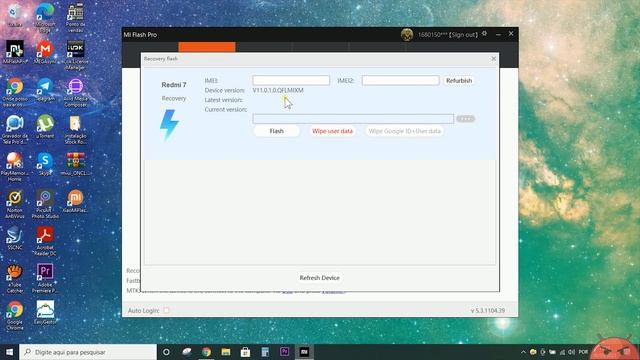The image size is (640, 360).
Task: Open Google Chrome desktop shortcut
Action: (x=15, y=315)
